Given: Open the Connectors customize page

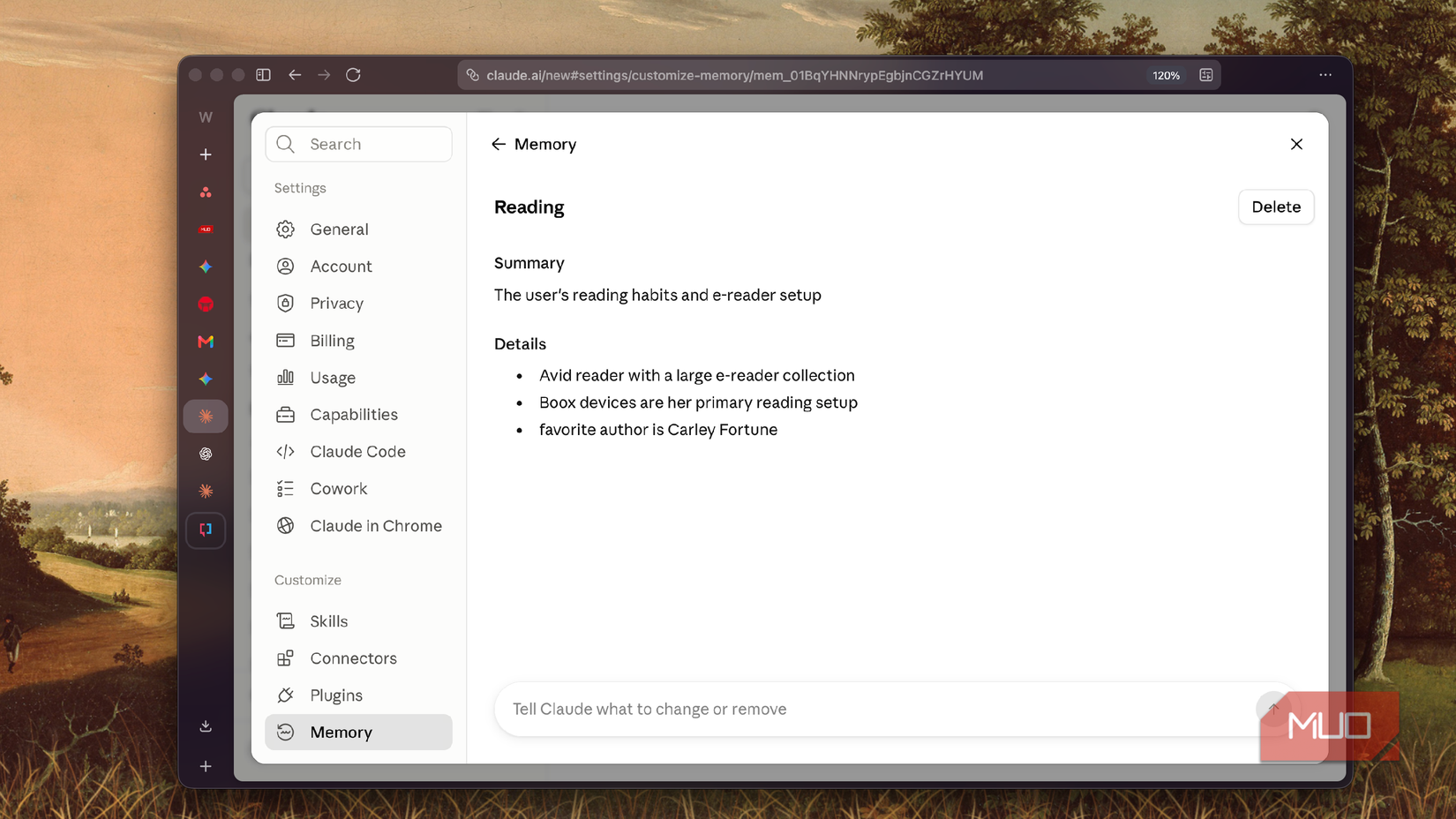Looking at the screenshot, I should click(358, 658).
